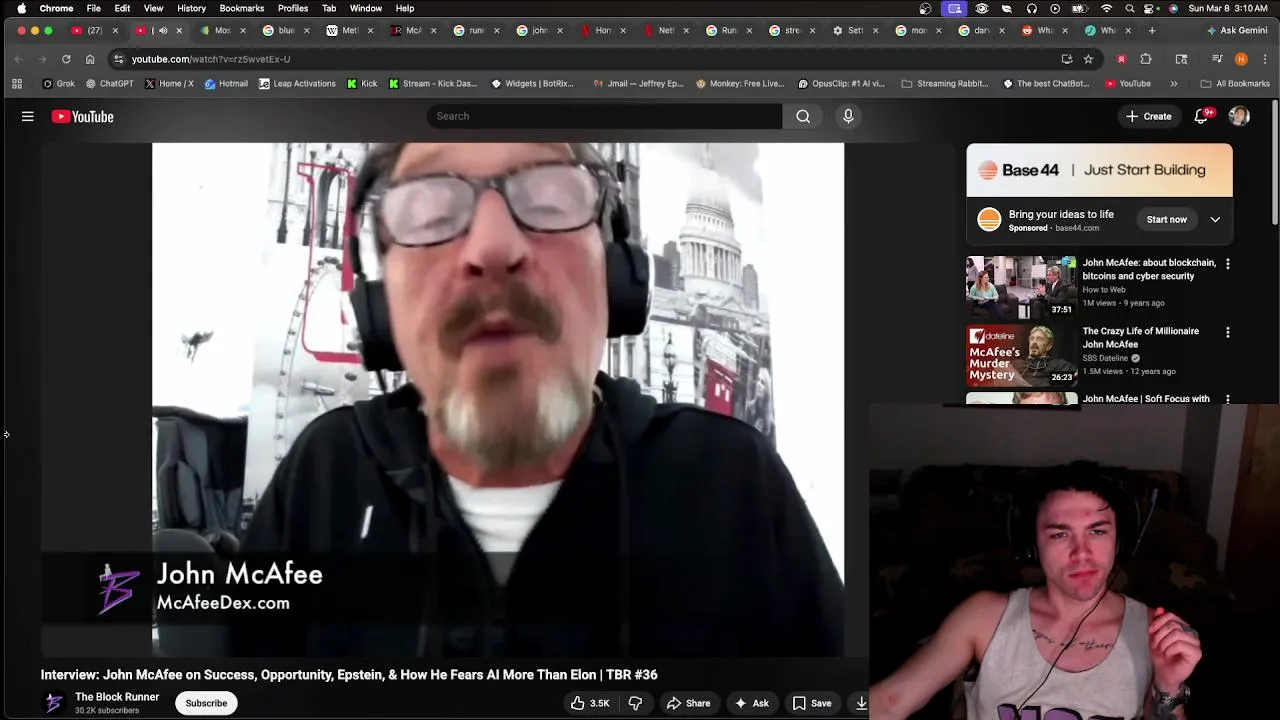This screenshot has height=720, width=1280.
Task: Open Chrome Profiles menu
Action: pos(293,8)
